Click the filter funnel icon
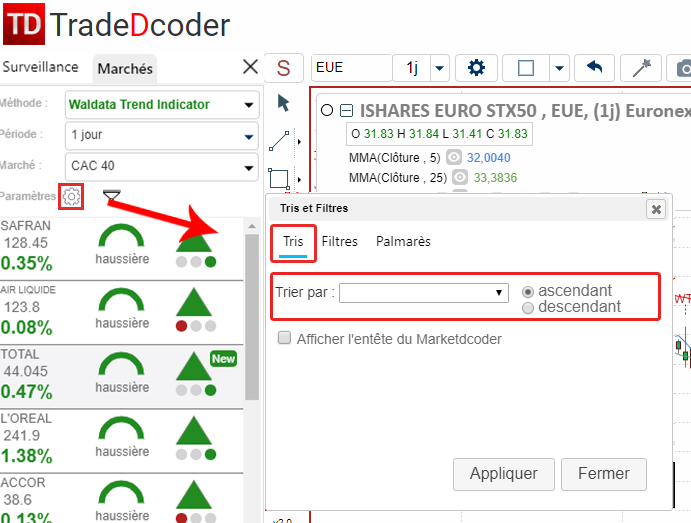 [111, 196]
